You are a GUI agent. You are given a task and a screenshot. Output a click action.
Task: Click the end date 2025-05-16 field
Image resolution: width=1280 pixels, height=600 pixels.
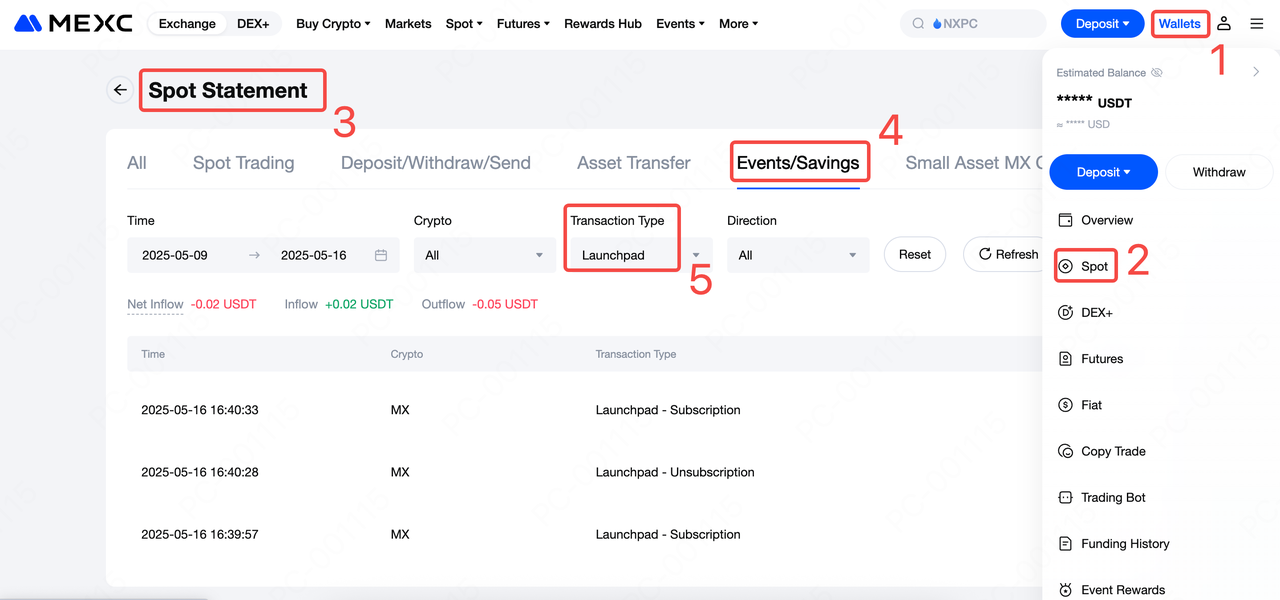pos(314,255)
